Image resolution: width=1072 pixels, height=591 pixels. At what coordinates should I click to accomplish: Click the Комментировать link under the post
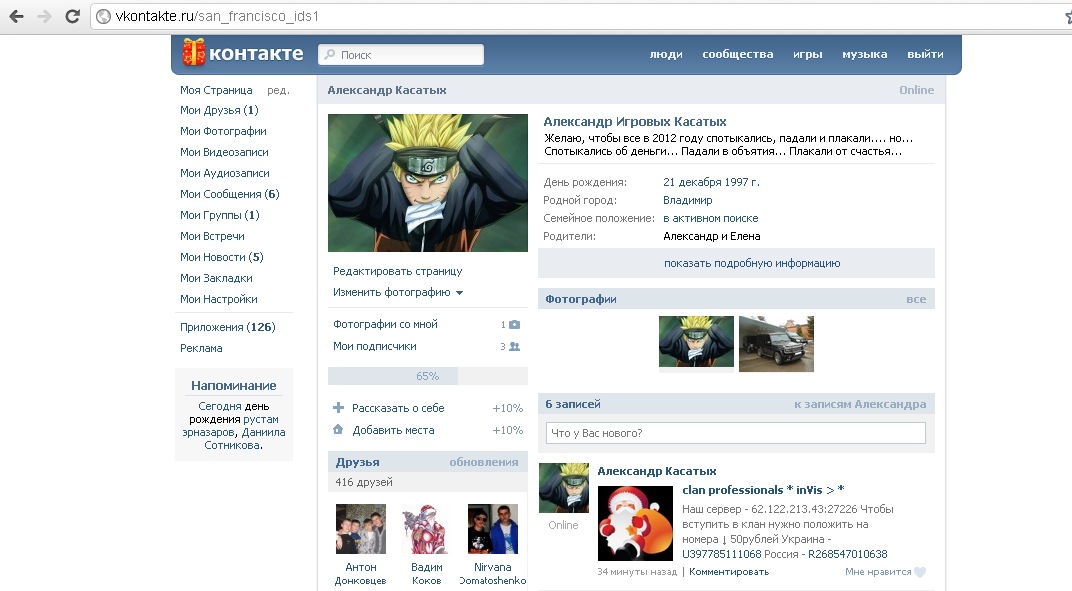(729, 572)
